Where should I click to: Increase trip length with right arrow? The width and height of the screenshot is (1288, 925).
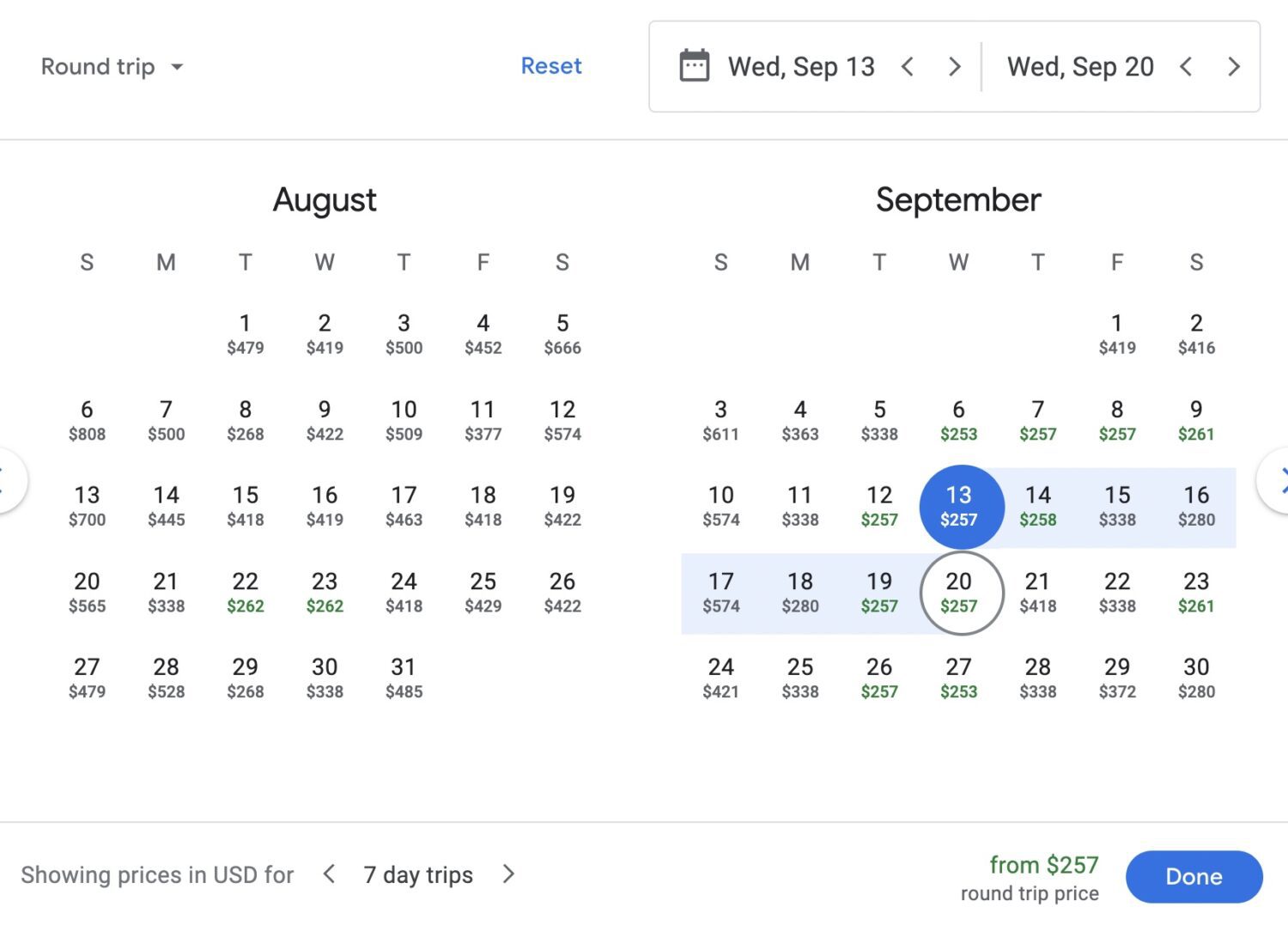click(508, 874)
